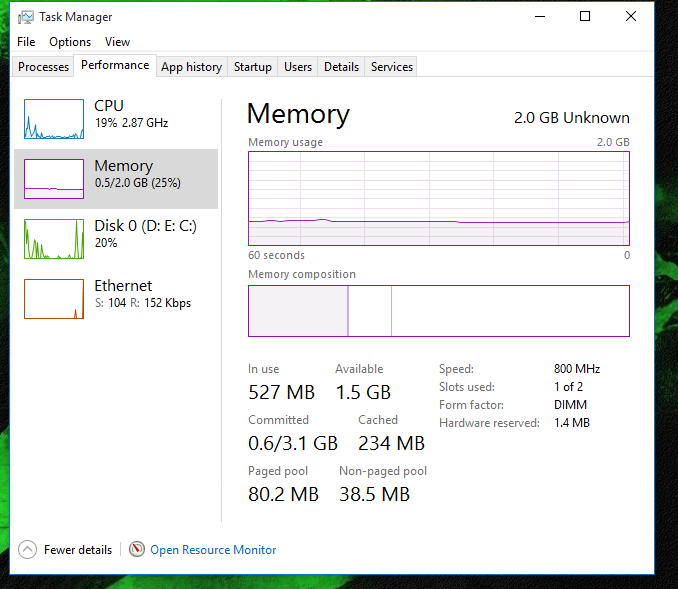
Task: Select the Disk 0 graph thumbnail
Action: (x=54, y=239)
